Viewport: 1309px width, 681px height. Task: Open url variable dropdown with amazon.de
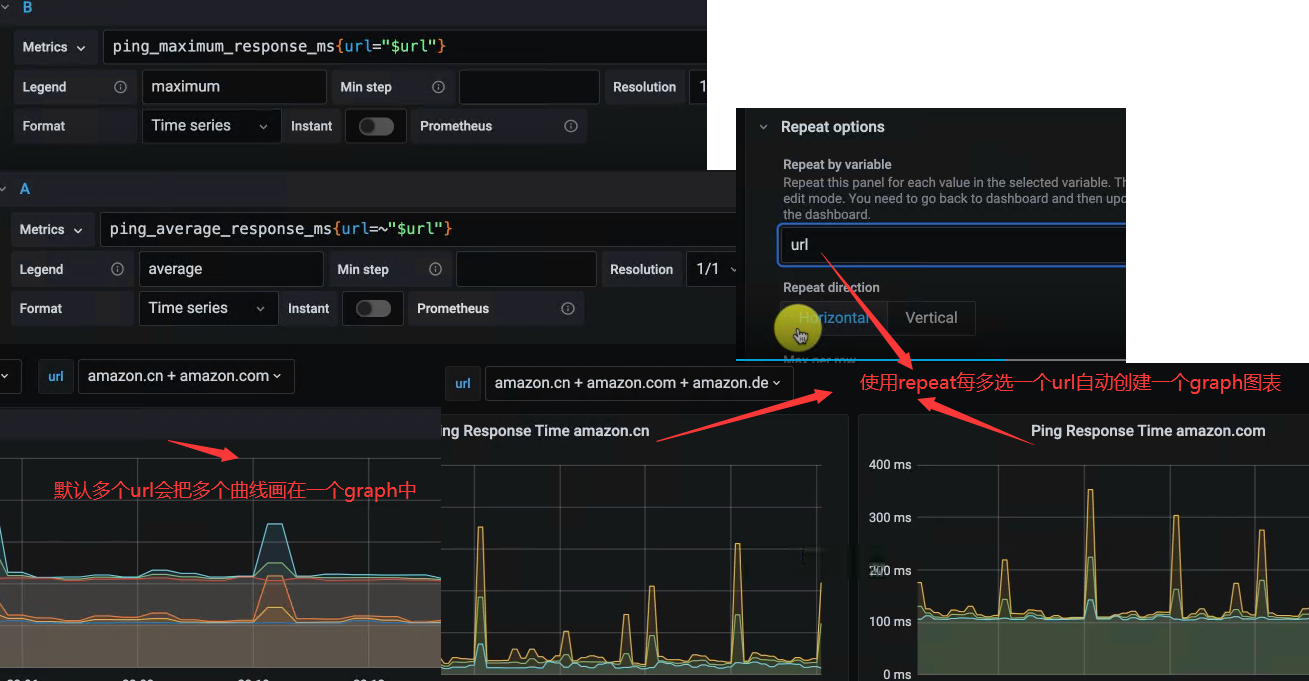pyautogui.click(x=638, y=383)
